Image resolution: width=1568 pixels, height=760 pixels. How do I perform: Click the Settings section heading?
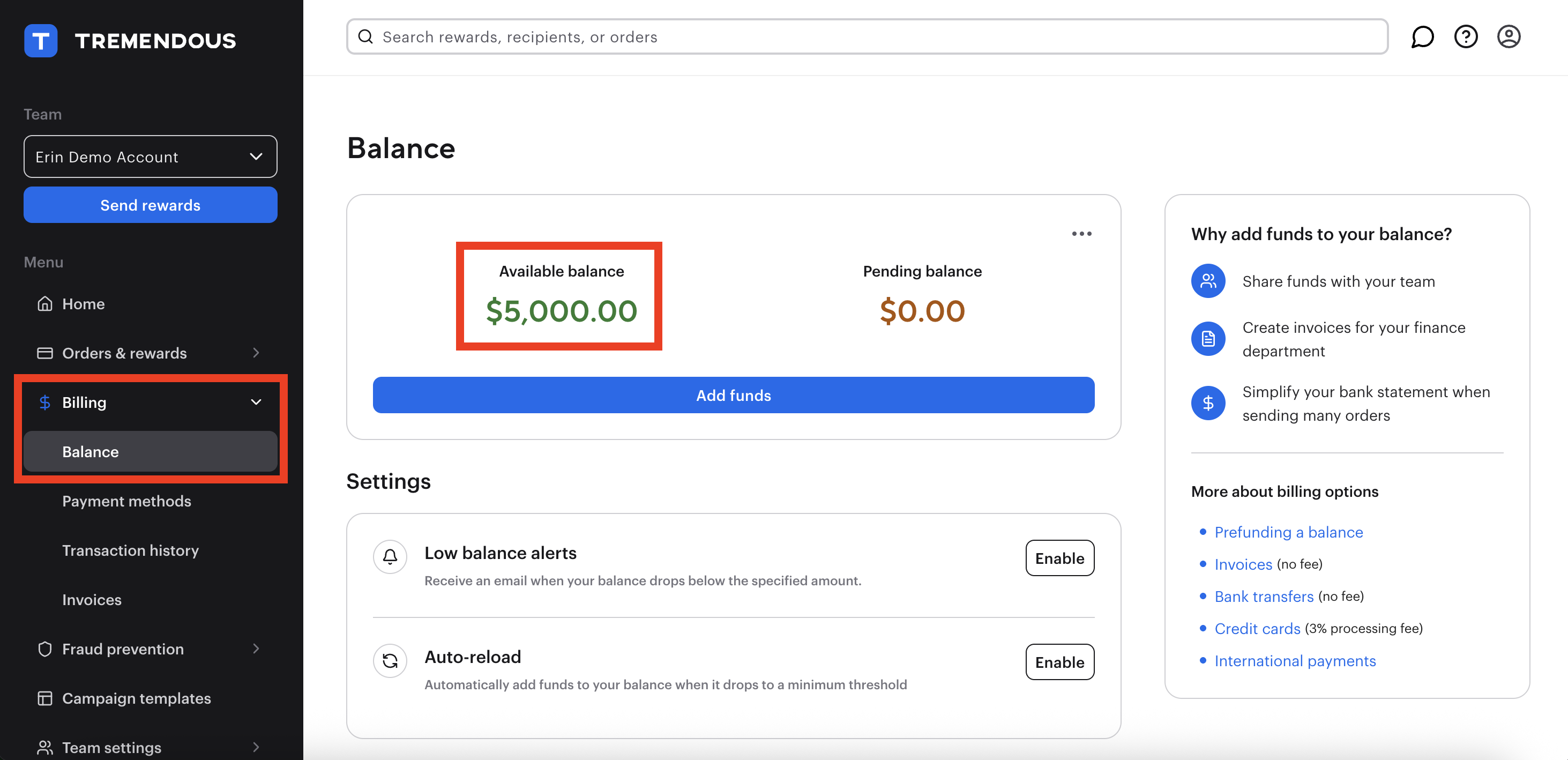point(389,481)
